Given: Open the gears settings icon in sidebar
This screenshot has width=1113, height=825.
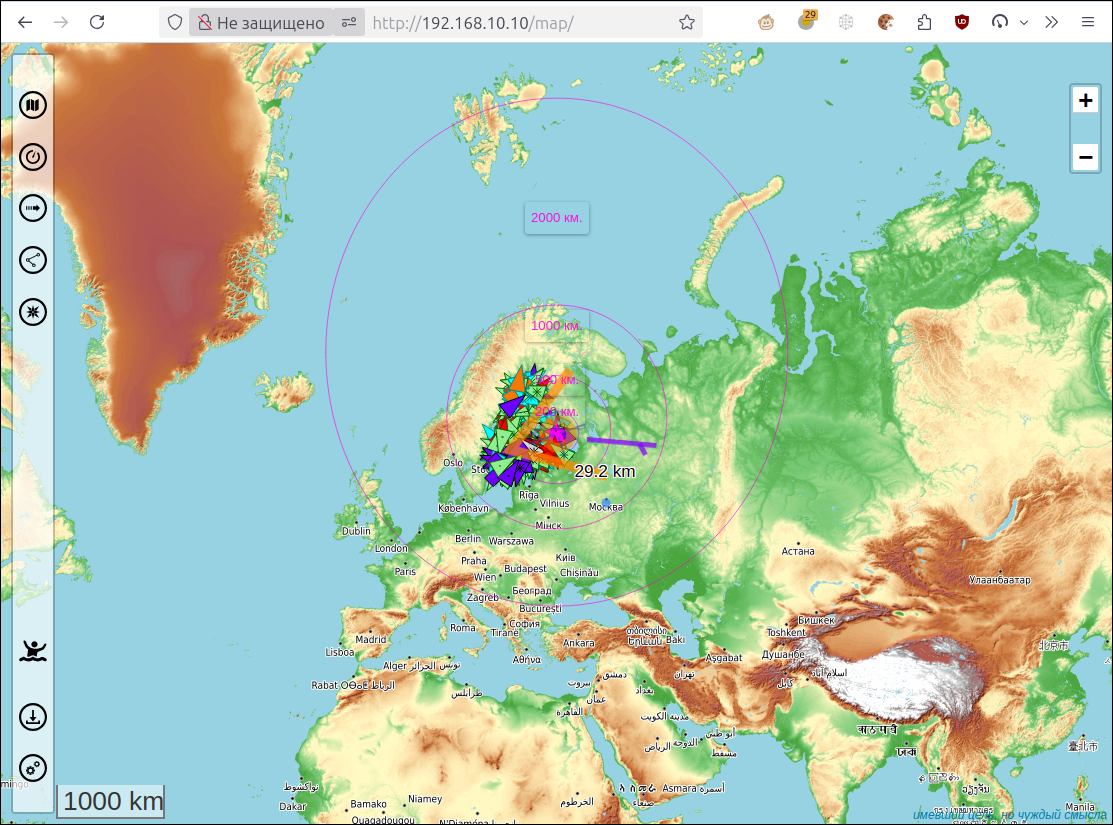Looking at the screenshot, I should (x=33, y=768).
